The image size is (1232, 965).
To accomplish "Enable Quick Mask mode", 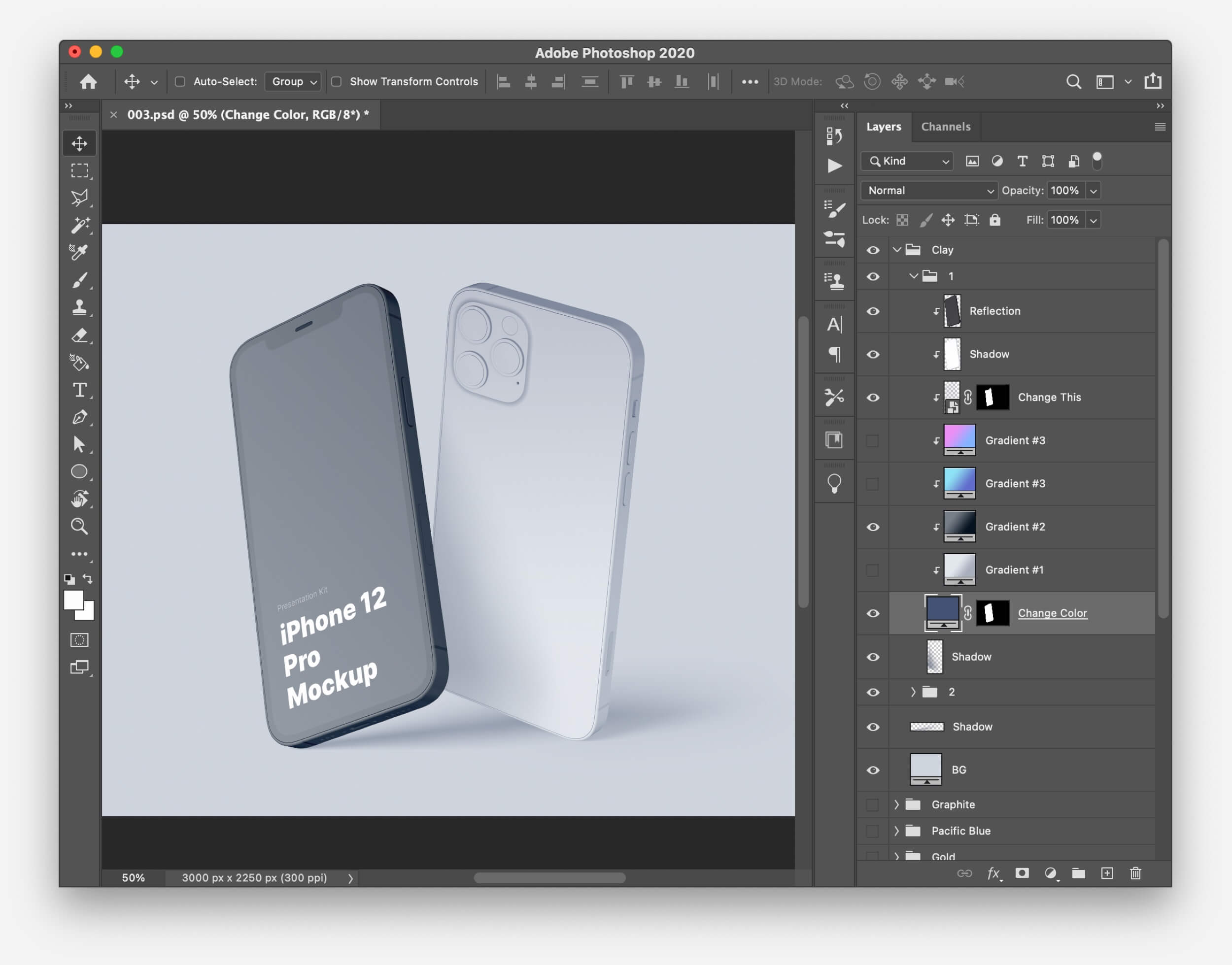I will (x=79, y=639).
